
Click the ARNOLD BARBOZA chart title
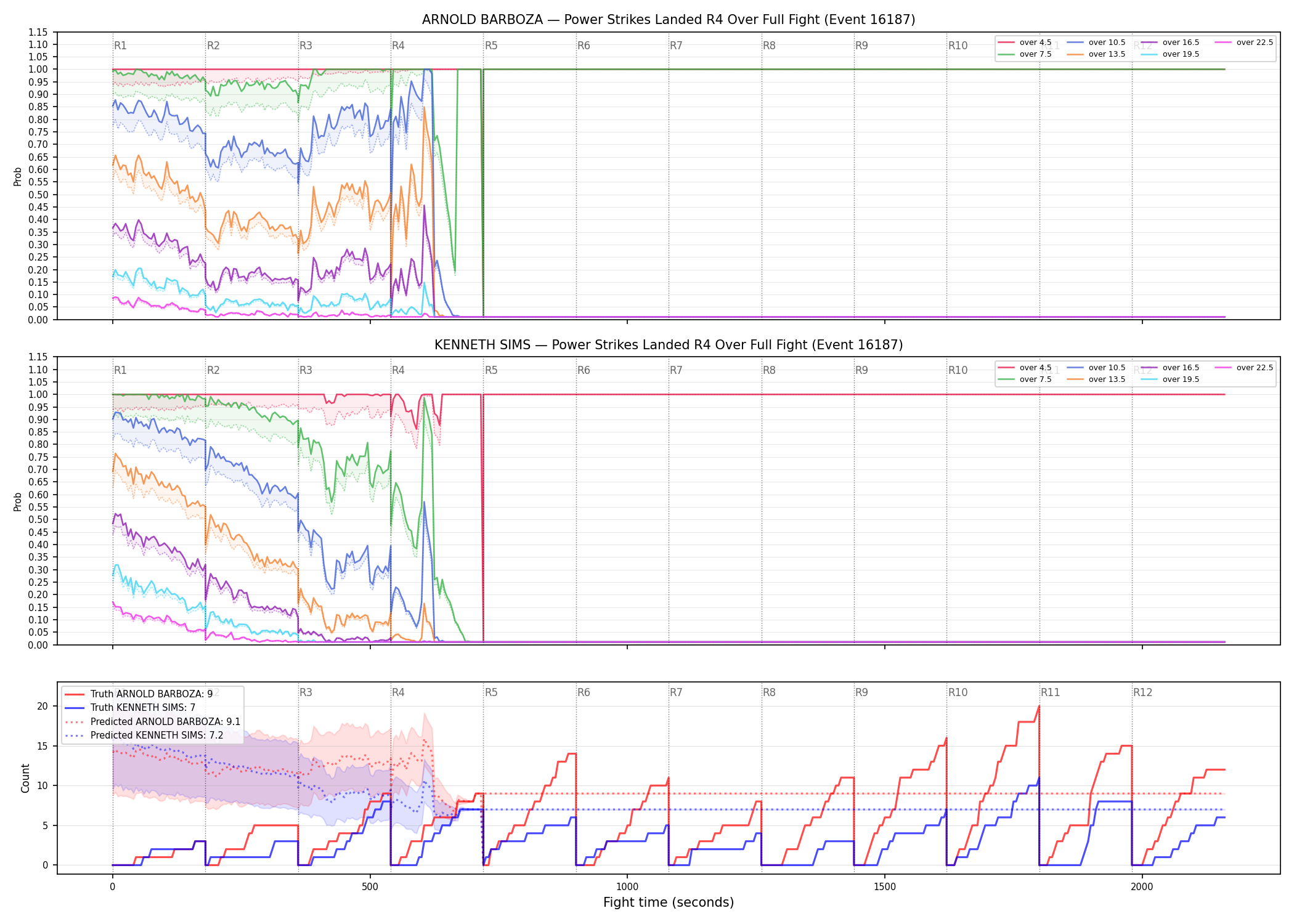pos(669,20)
